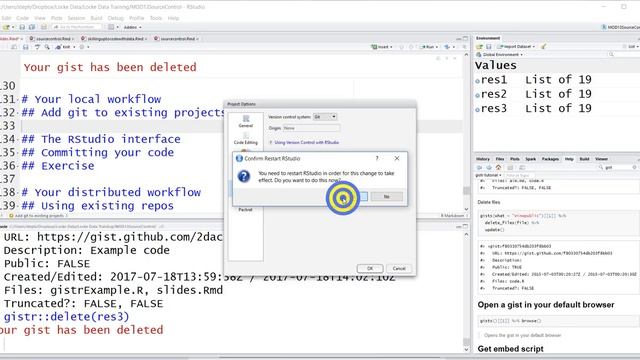The height and width of the screenshot is (360, 640).
Task: Open the Knit options dropdown arrow
Action: click(74, 47)
